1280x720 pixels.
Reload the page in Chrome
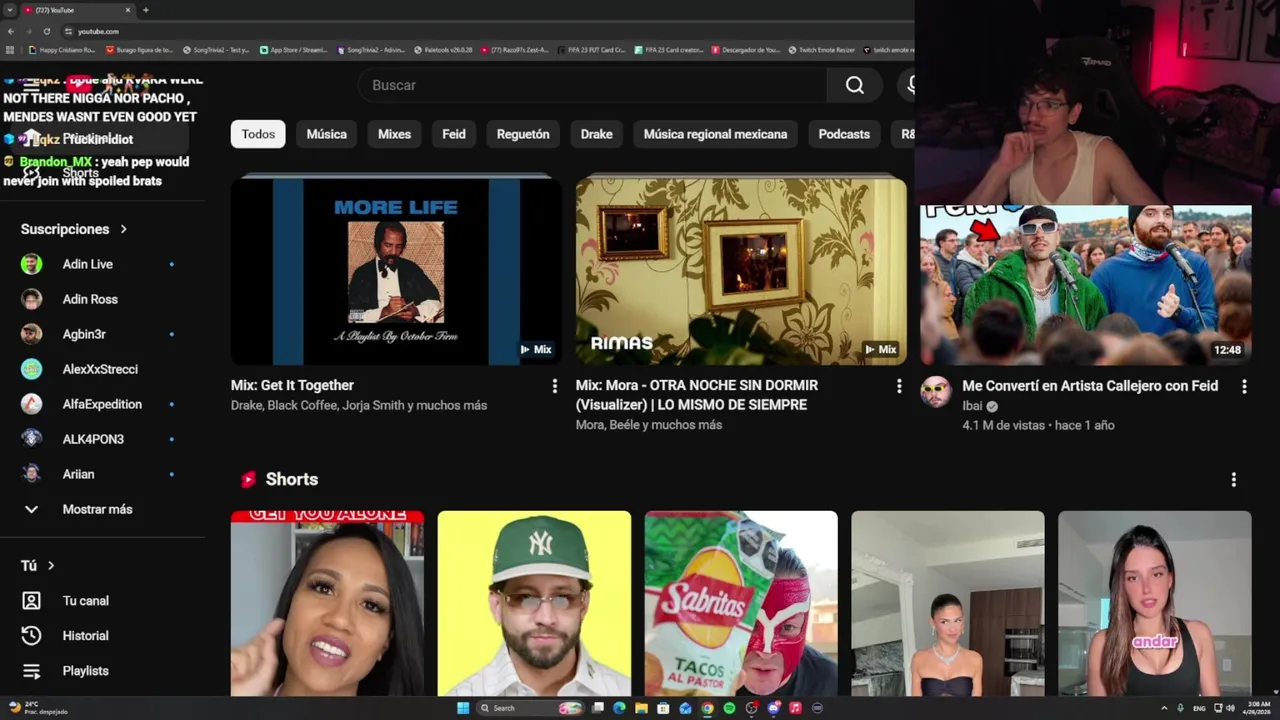click(x=46, y=31)
